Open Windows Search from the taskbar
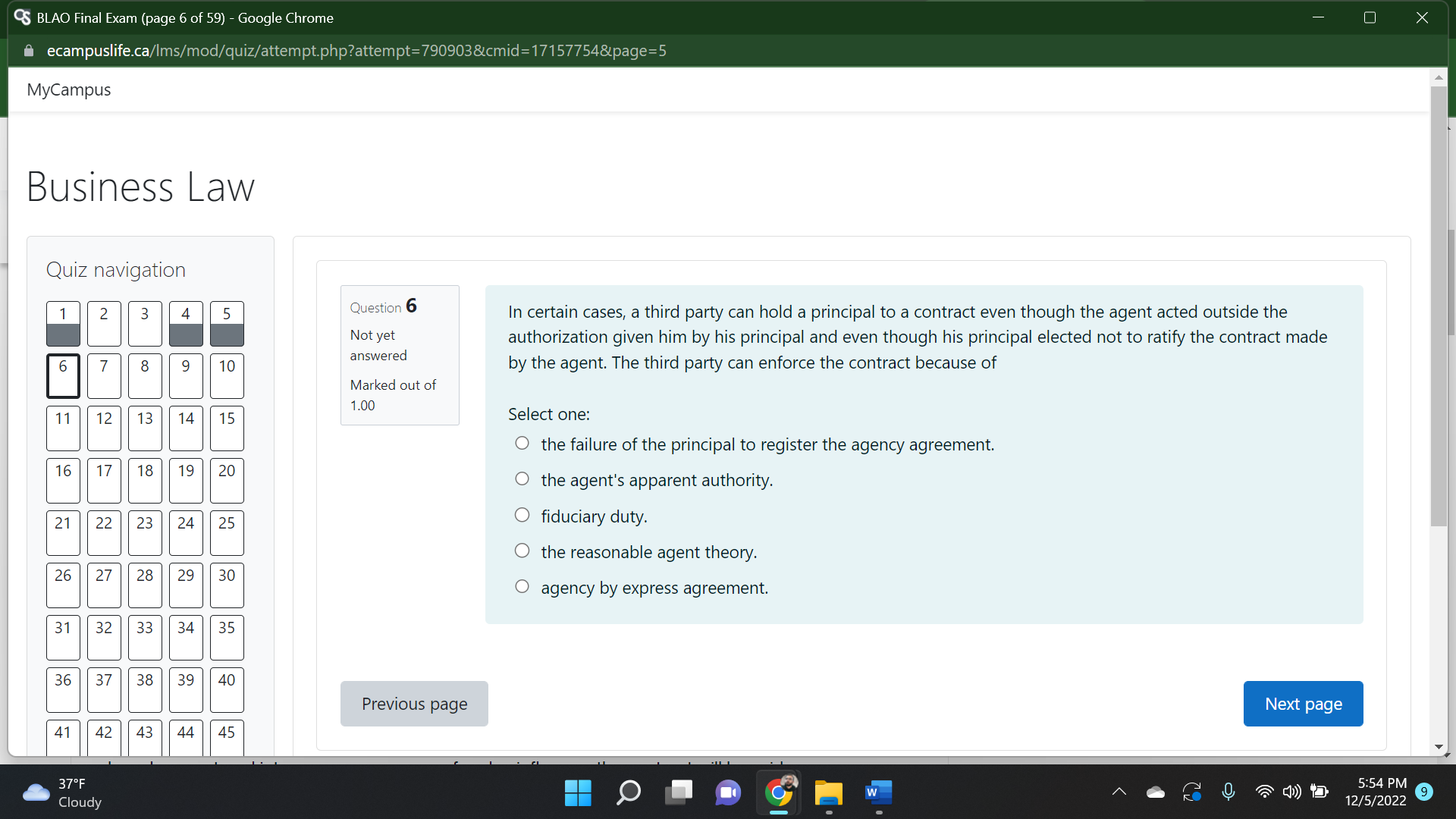The image size is (1456, 819). pyautogui.click(x=628, y=793)
